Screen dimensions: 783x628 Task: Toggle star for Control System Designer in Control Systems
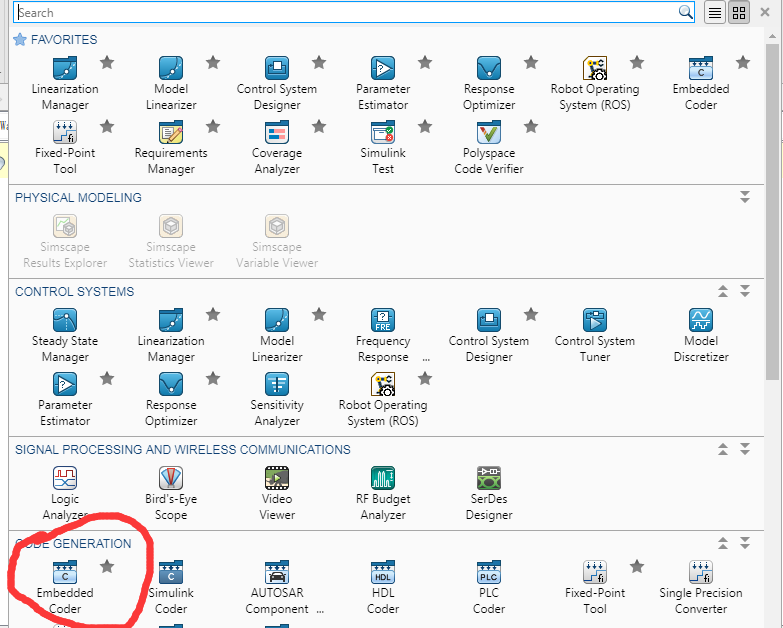[x=531, y=314]
